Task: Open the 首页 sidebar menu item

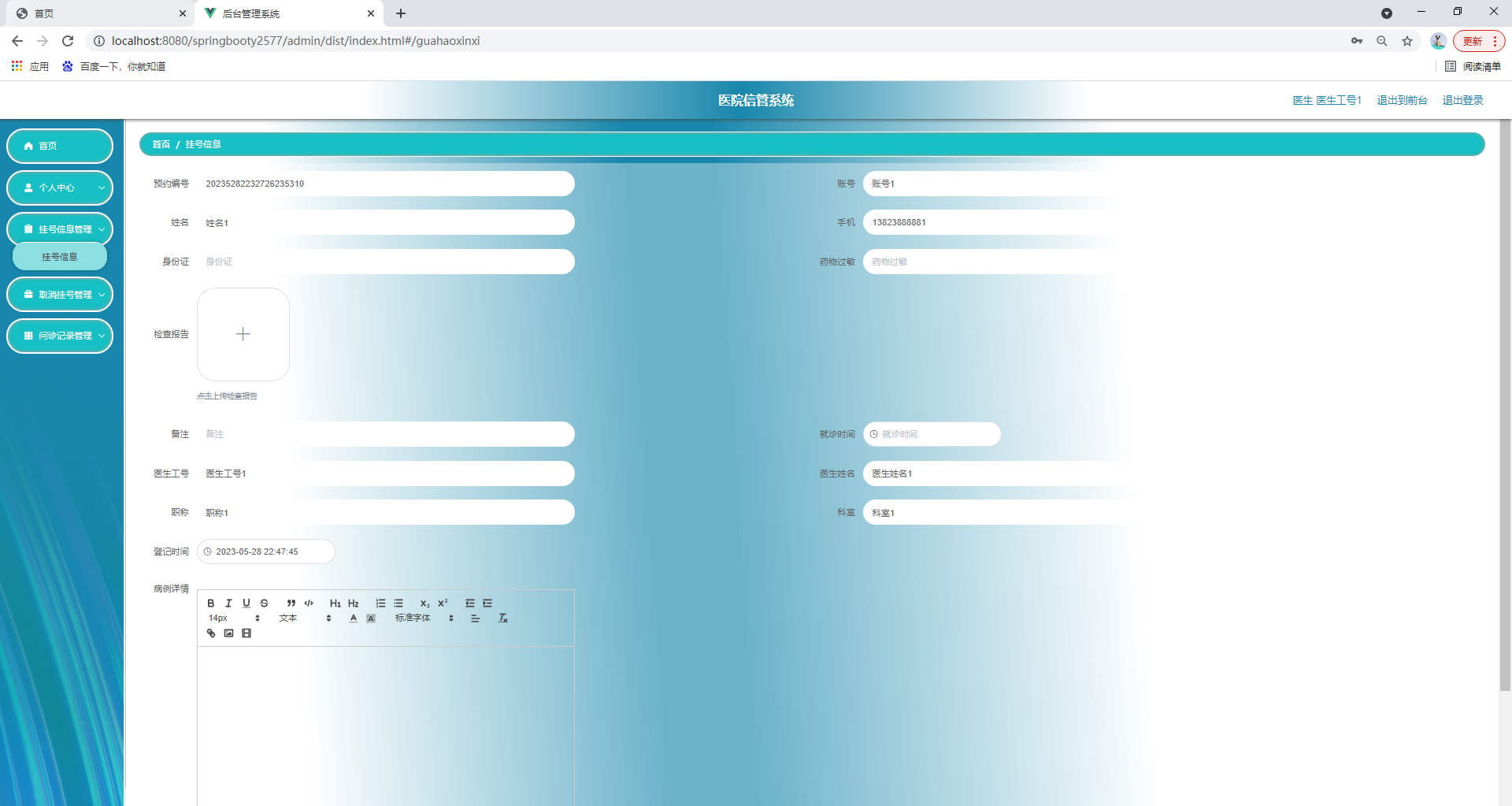Action: coord(60,146)
